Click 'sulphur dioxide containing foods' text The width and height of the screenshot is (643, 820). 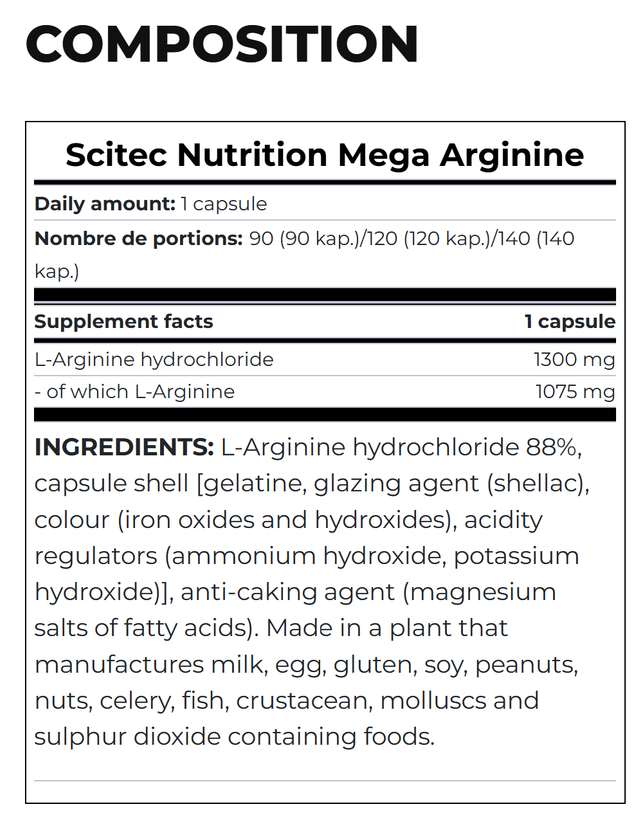click(x=234, y=737)
